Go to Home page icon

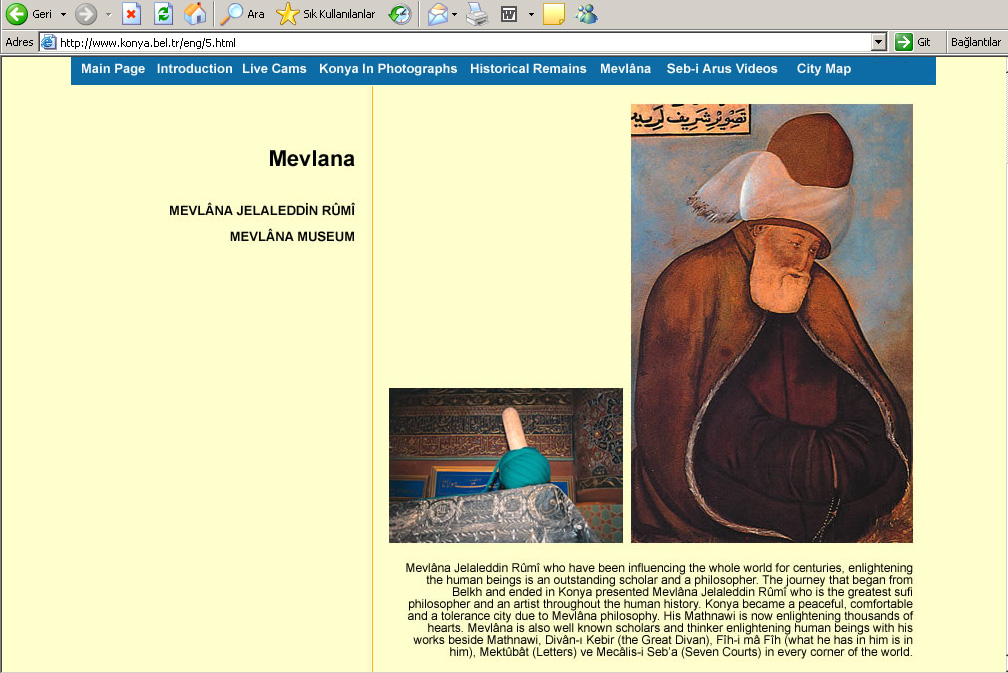point(195,13)
